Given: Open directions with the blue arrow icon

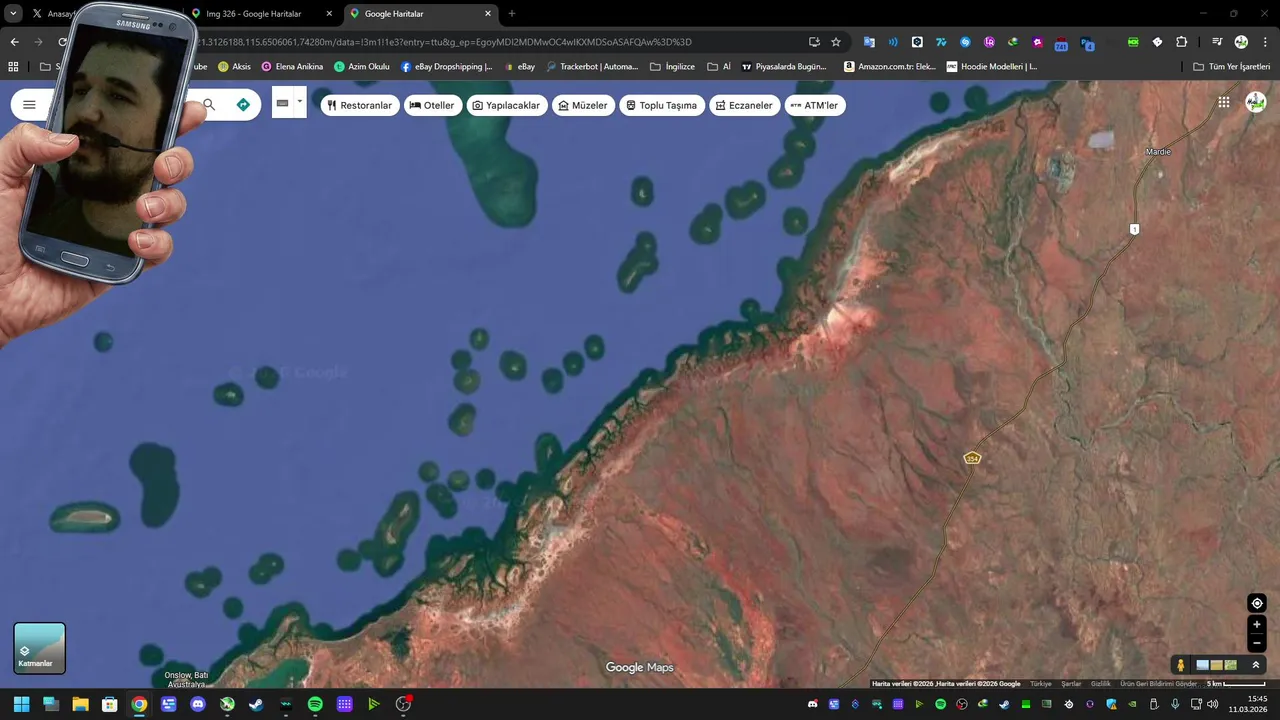Looking at the screenshot, I should pyautogui.click(x=243, y=105).
